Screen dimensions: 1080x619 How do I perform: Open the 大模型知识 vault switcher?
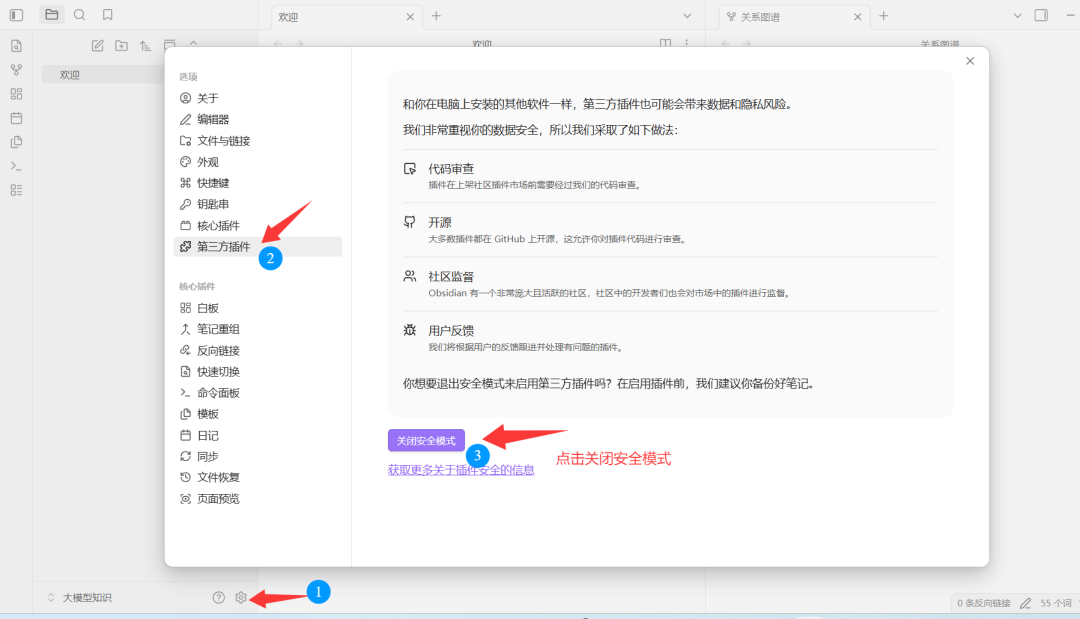tap(79, 598)
